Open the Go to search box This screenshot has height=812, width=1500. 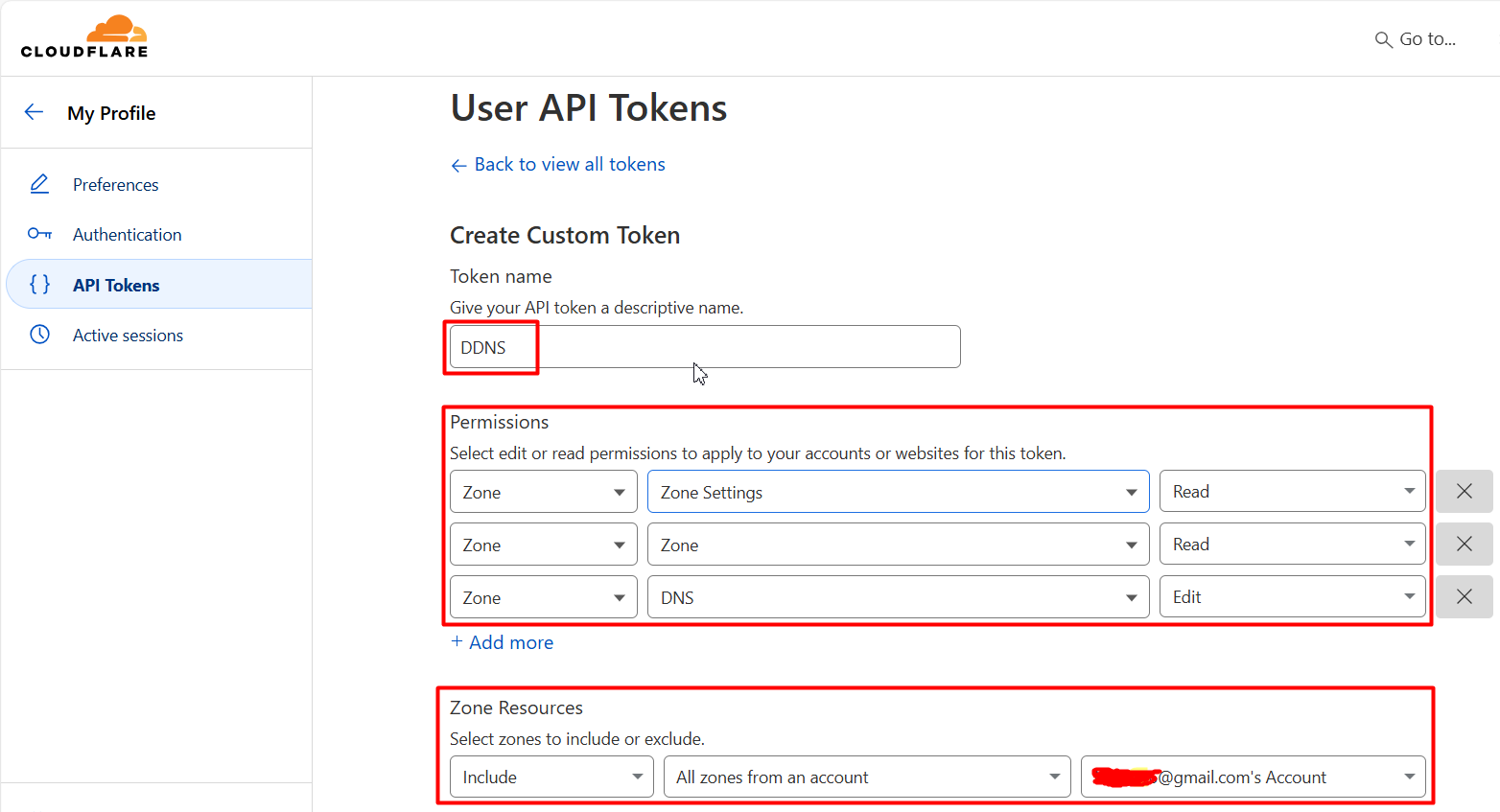coord(1416,39)
